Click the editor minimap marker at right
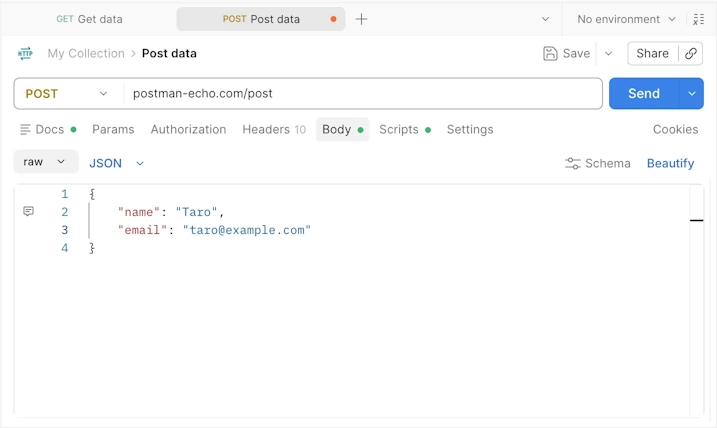 pos(696,220)
